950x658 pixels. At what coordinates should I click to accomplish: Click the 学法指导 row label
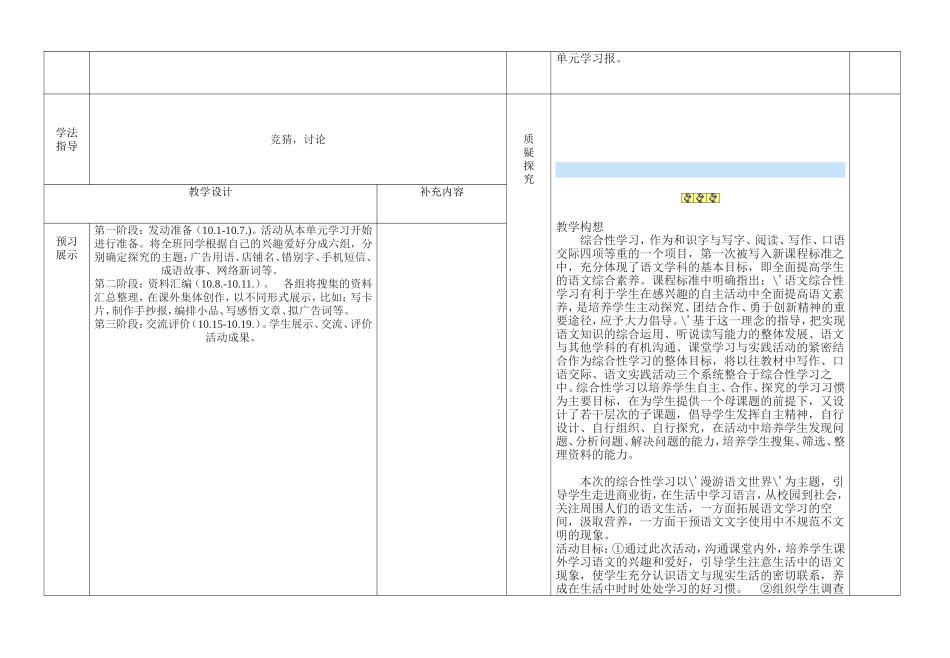[67, 139]
